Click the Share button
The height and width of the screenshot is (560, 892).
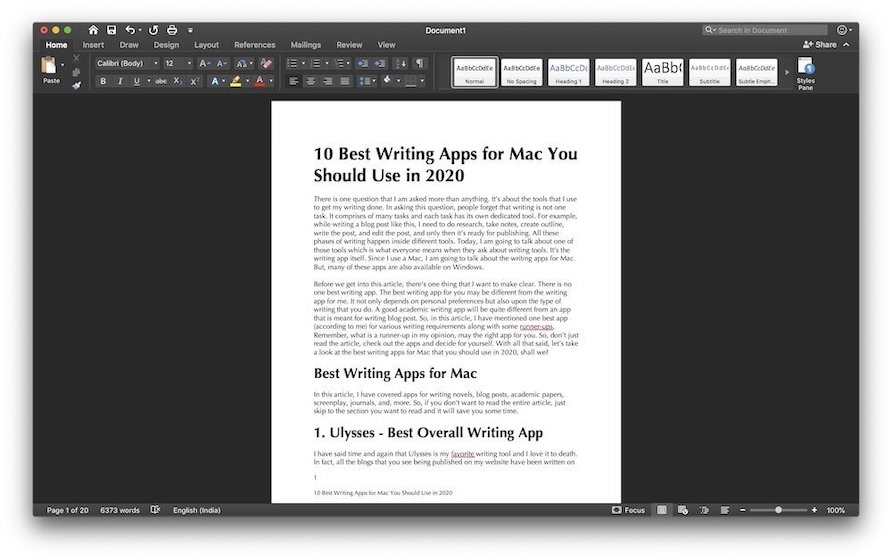pos(820,45)
